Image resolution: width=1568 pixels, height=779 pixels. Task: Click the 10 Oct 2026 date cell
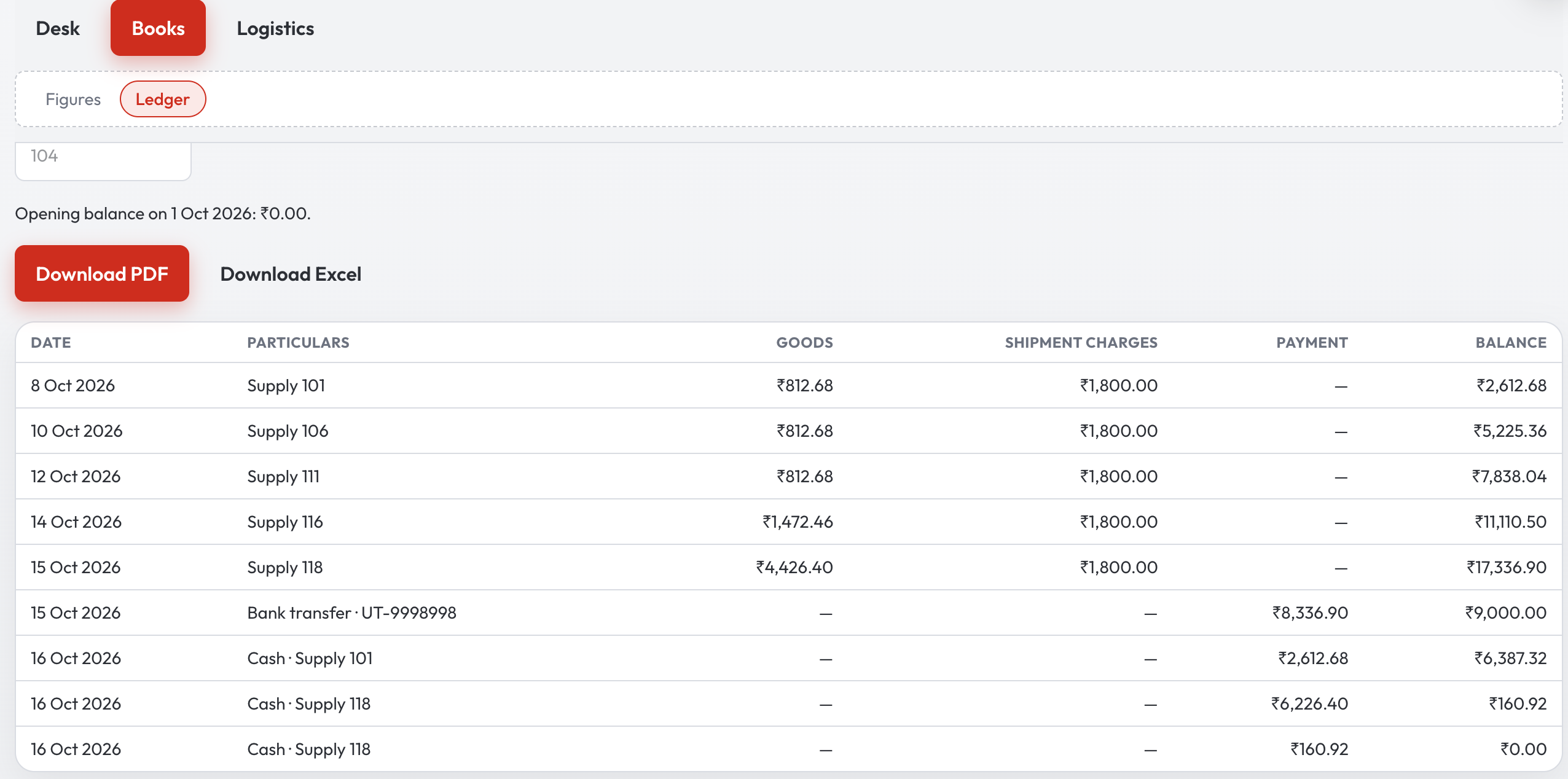pyautogui.click(x=76, y=431)
